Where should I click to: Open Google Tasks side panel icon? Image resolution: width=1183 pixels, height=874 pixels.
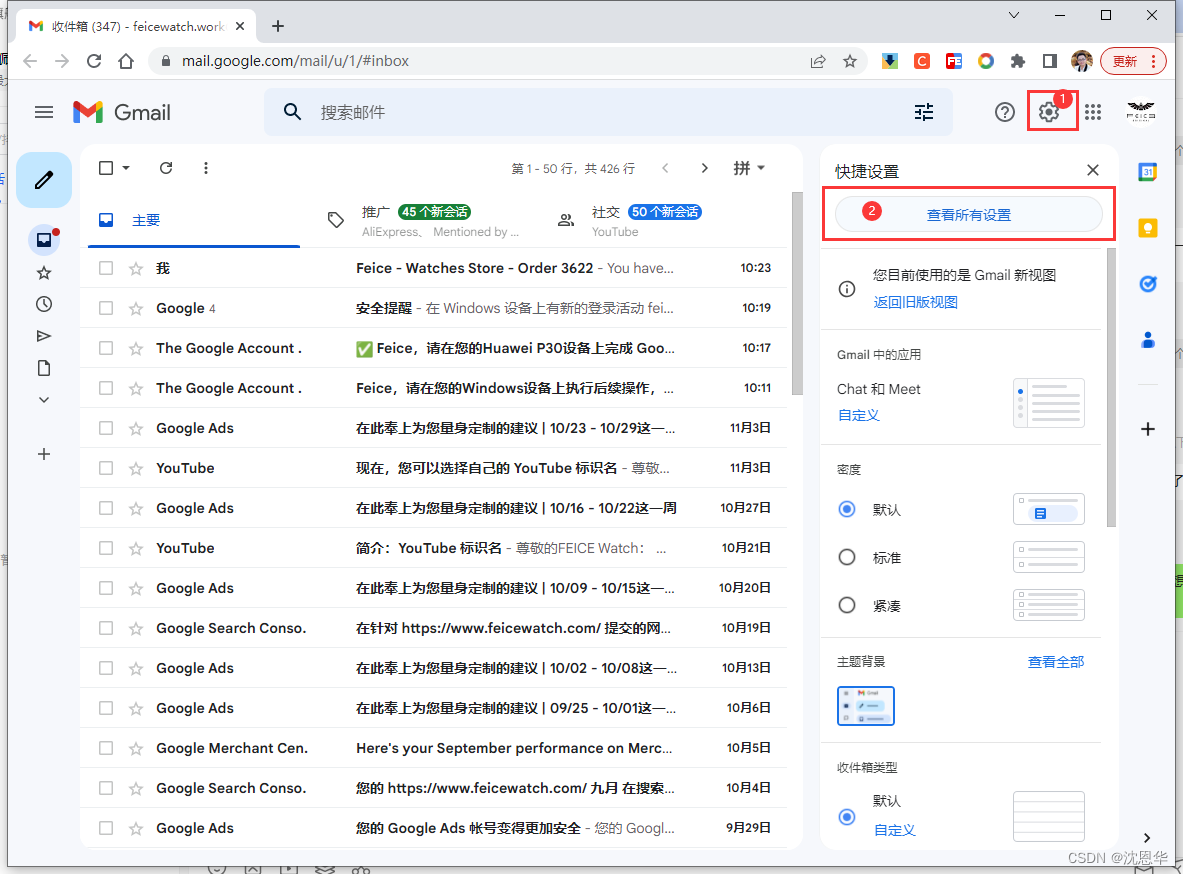point(1148,284)
